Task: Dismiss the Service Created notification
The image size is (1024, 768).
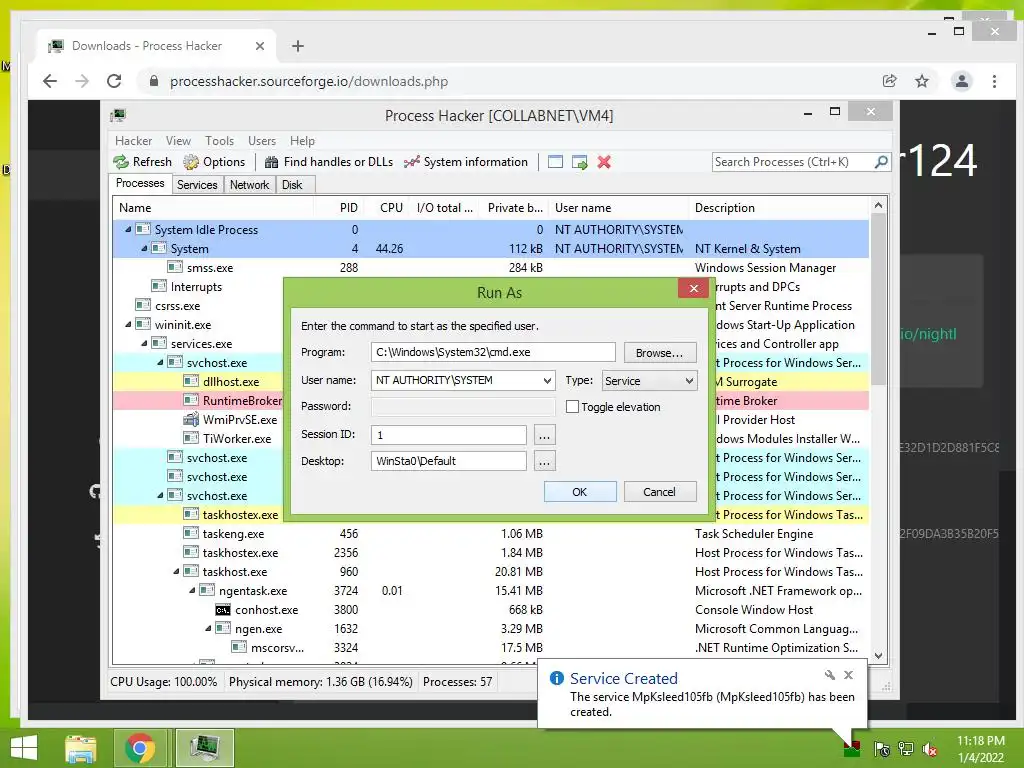Action: coord(848,675)
